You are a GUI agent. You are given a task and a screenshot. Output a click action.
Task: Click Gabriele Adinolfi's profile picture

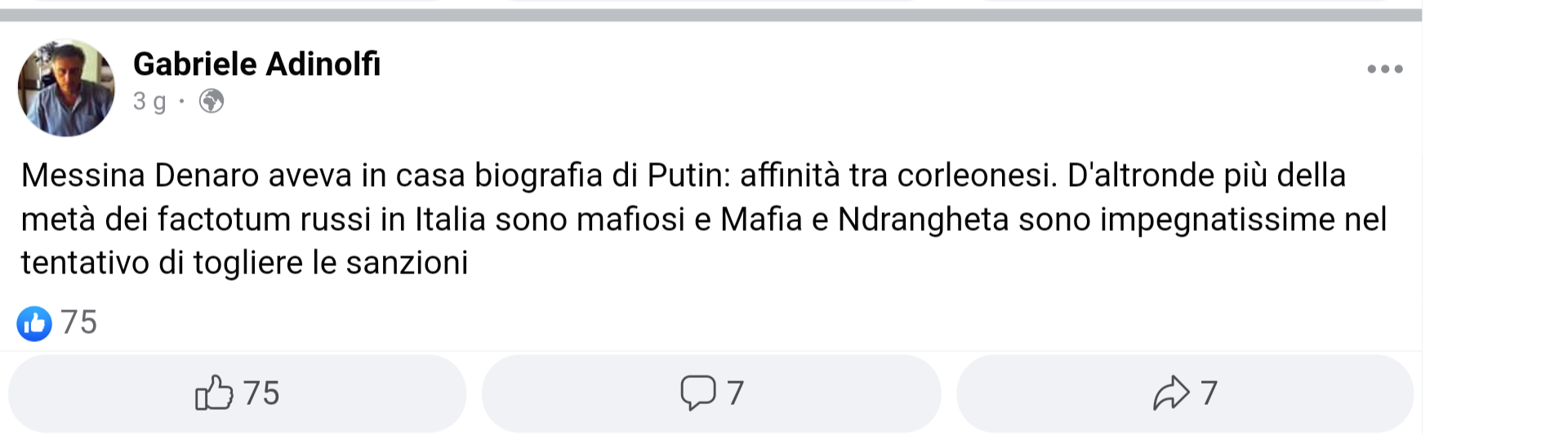point(66,88)
